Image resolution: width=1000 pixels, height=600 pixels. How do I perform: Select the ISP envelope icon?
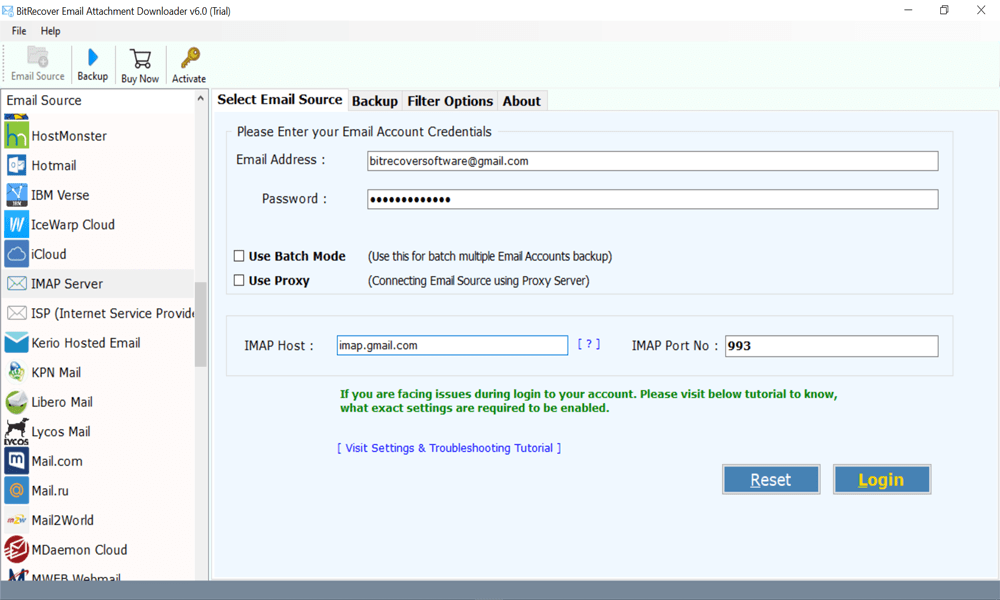[x=17, y=313]
